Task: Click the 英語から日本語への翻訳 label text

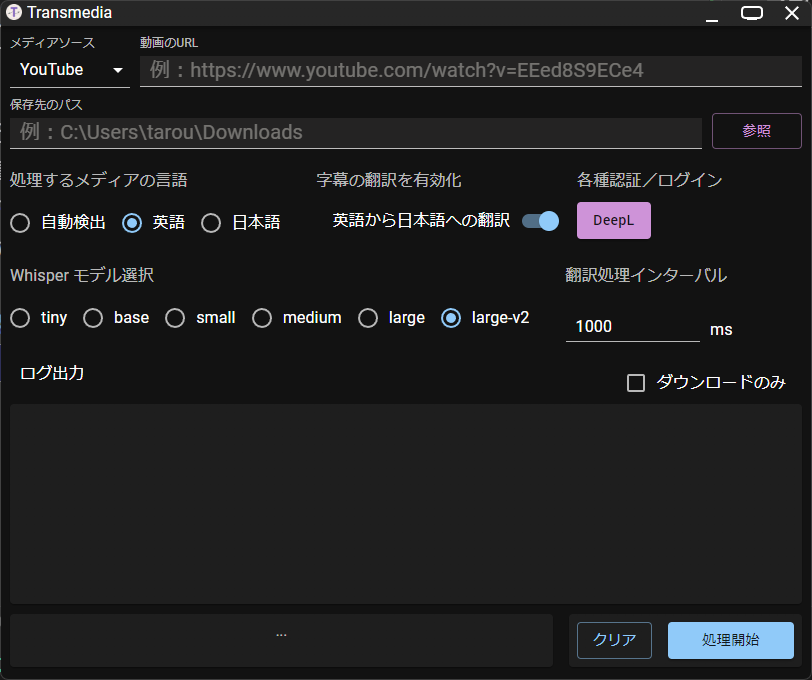Action: (x=421, y=221)
